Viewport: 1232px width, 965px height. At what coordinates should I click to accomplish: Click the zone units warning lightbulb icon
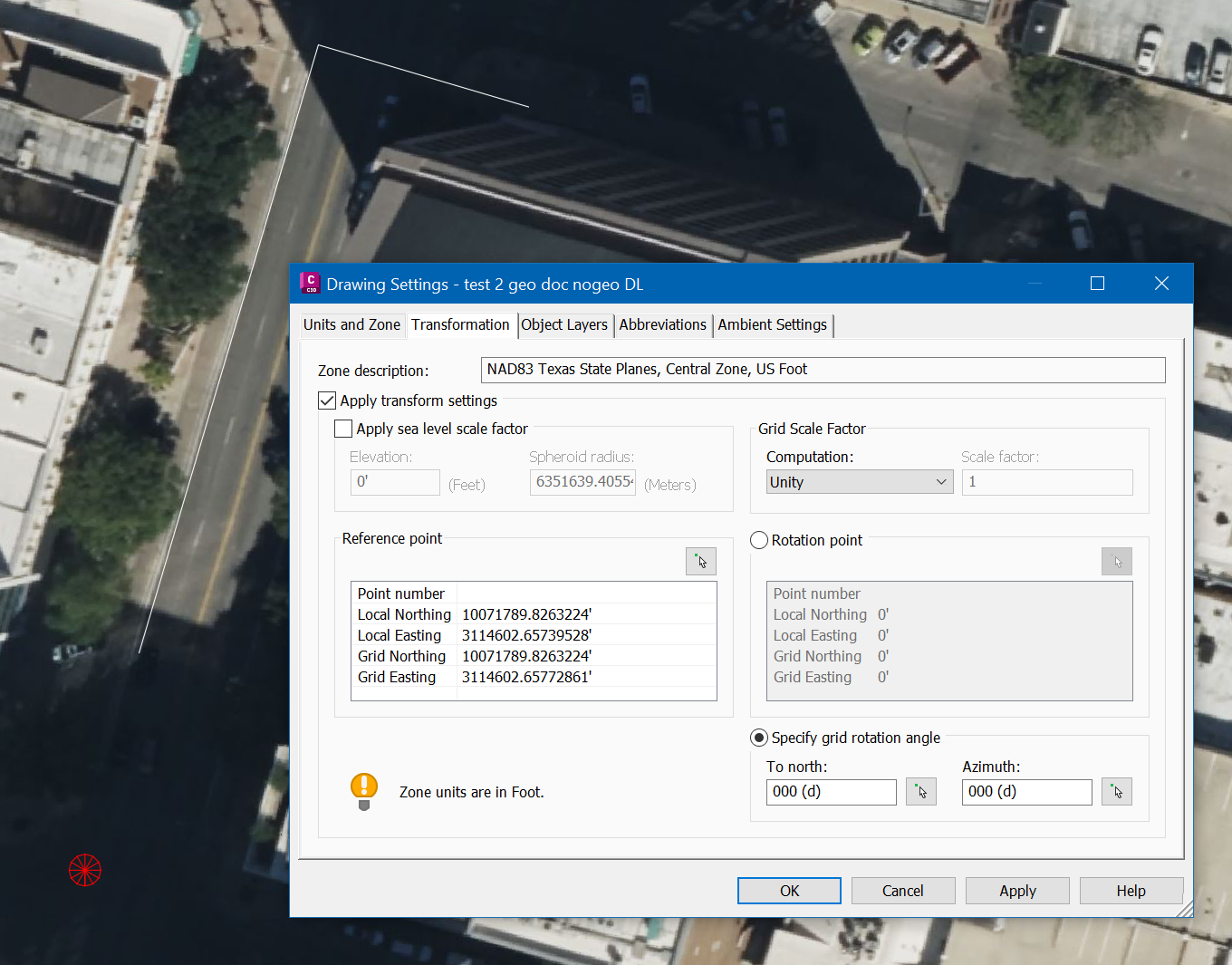[363, 789]
